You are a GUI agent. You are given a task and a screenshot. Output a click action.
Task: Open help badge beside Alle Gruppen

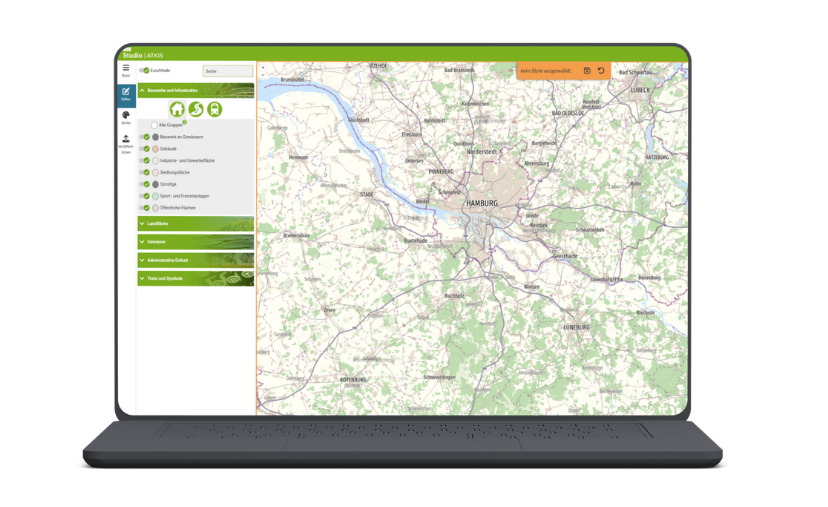(184, 122)
